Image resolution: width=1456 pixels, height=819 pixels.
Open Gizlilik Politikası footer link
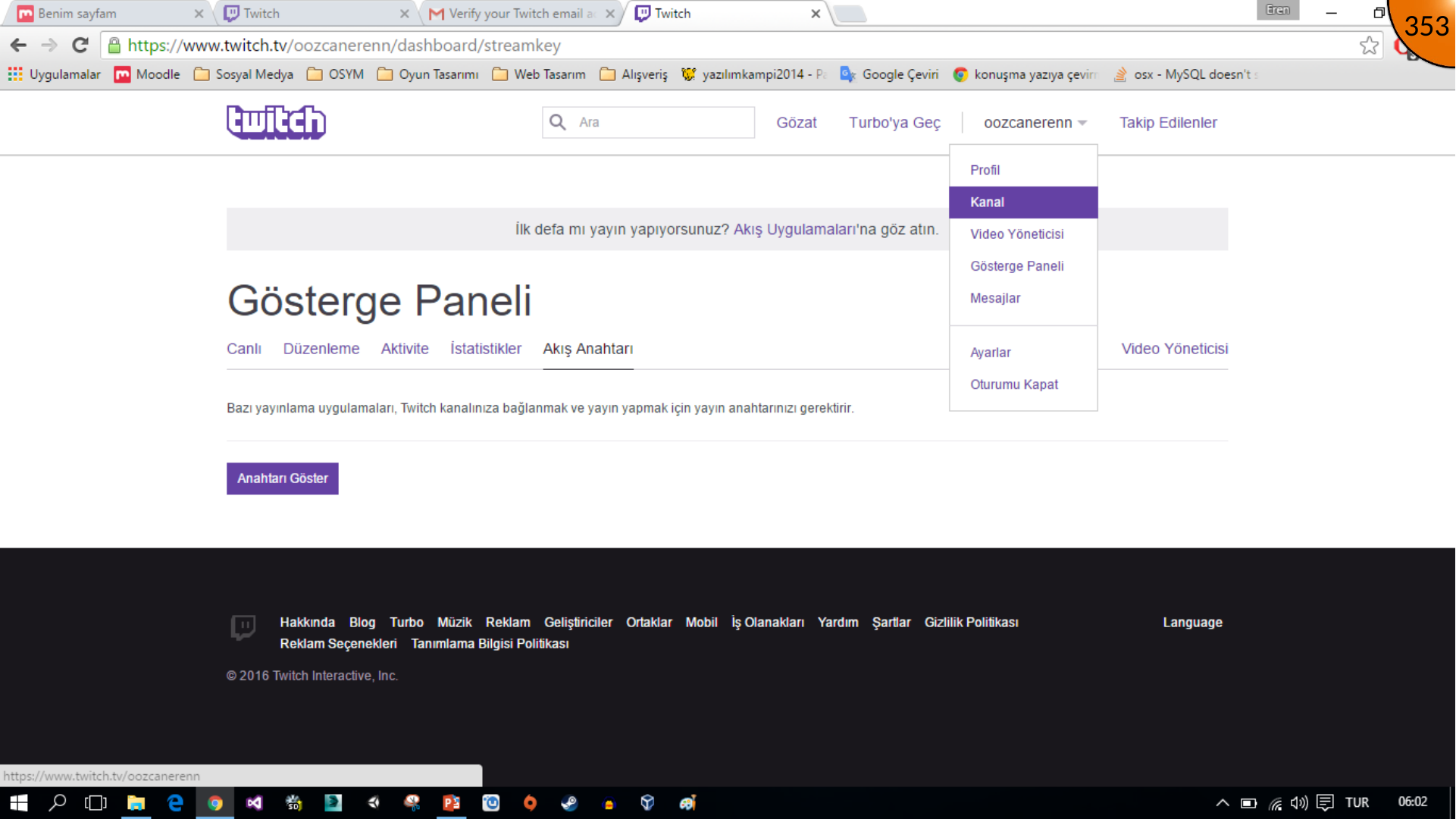click(x=971, y=623)
